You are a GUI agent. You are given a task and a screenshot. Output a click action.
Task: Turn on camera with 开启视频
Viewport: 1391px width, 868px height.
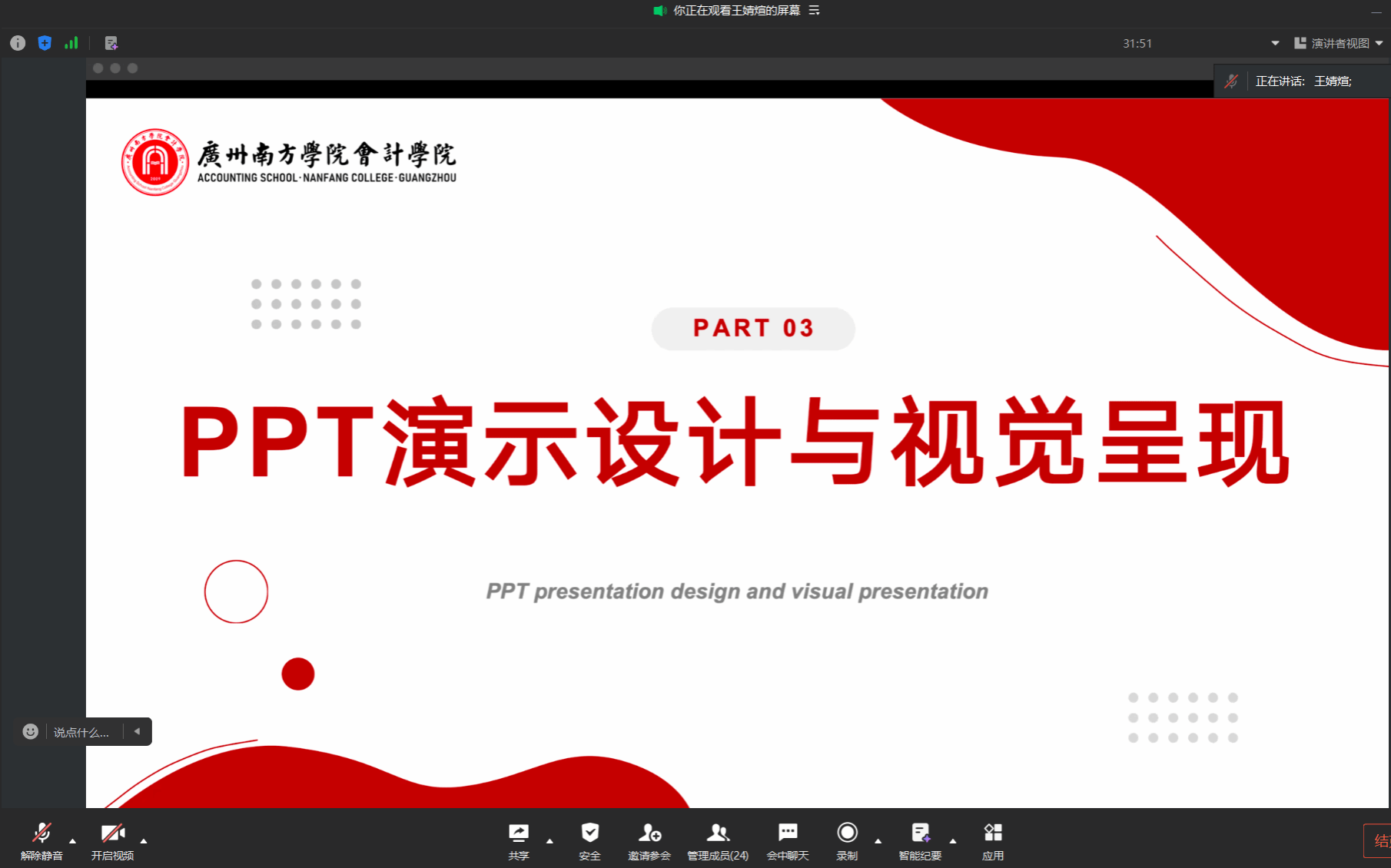[112, 841]
